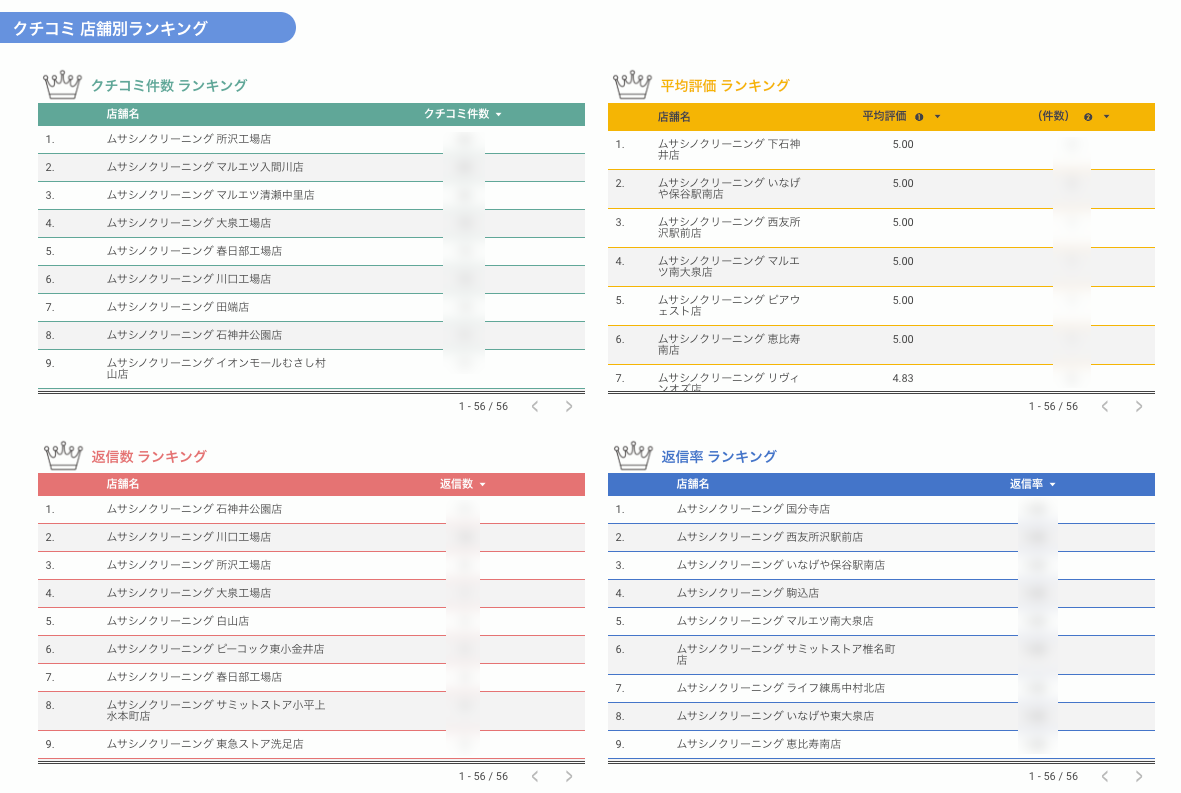
Task: Select the サミットストア椎名町店 row
Action: (x=881, y=655)
